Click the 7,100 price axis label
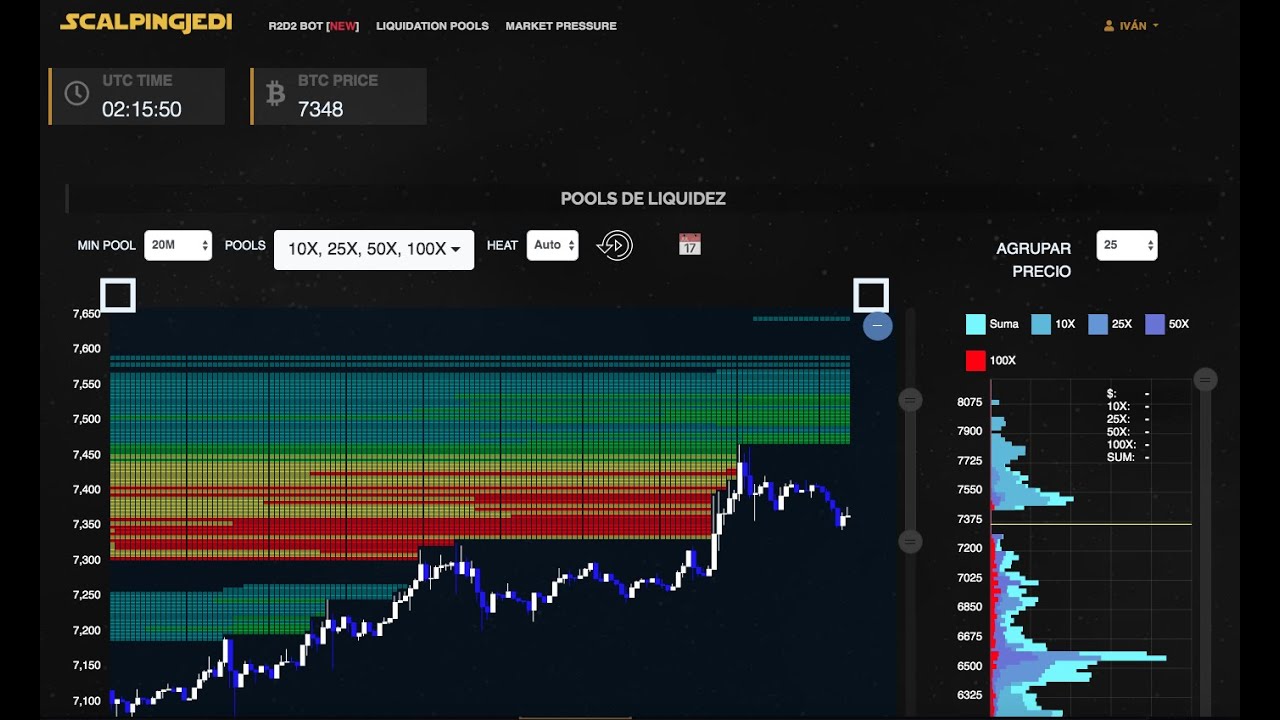 87,701
